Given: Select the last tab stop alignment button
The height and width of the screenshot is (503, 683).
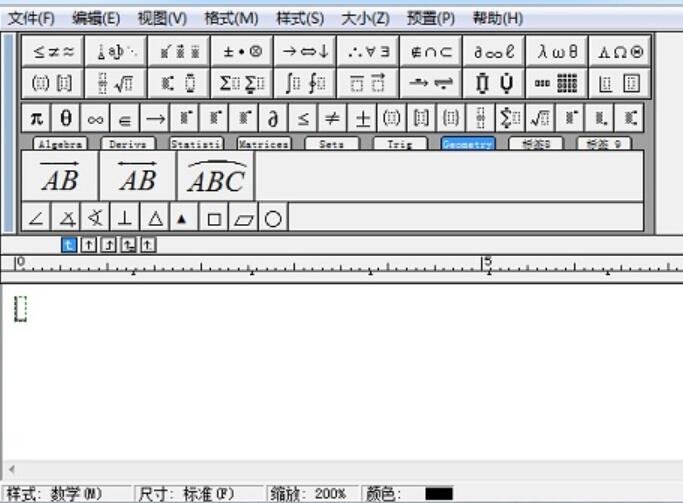Looking at the screenshot, I should (x=148, y=244).
